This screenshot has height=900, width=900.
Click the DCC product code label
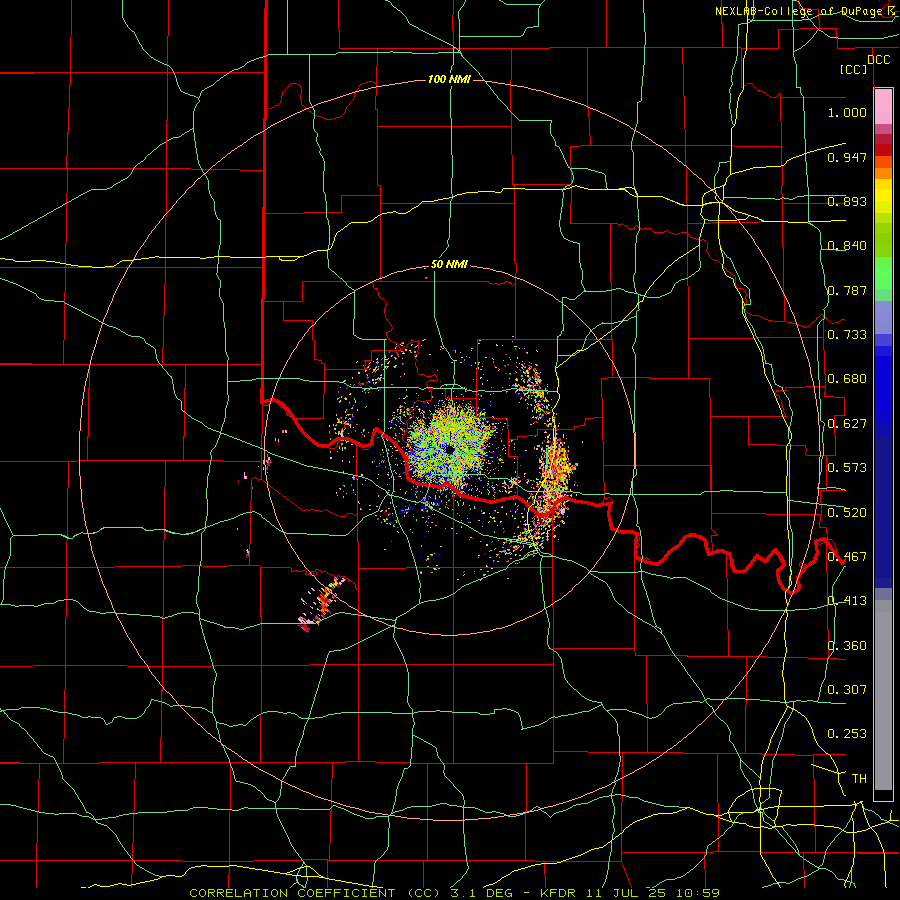pos(878,60)
